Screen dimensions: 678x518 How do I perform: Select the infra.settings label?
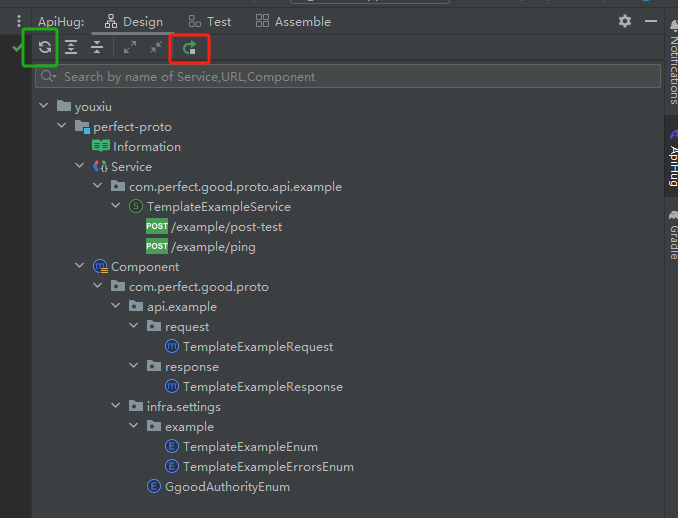tap(183, 407)
